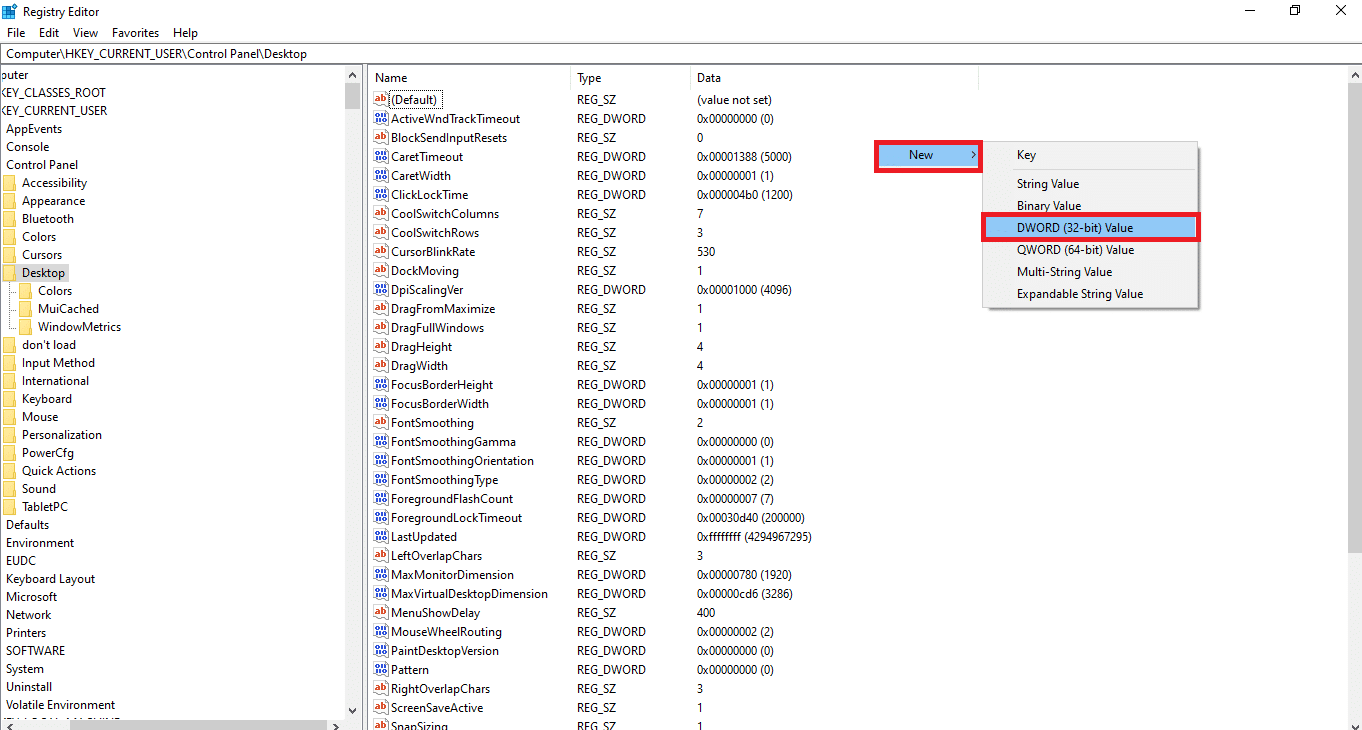Click the Accessibility folder icon

point(10,183)
